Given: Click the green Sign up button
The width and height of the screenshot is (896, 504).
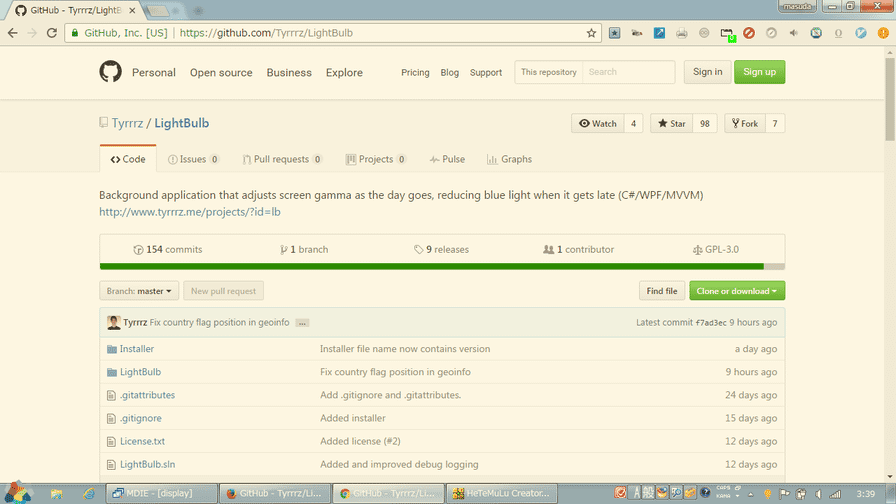Looking at the screenshot, I should (759, 72).
